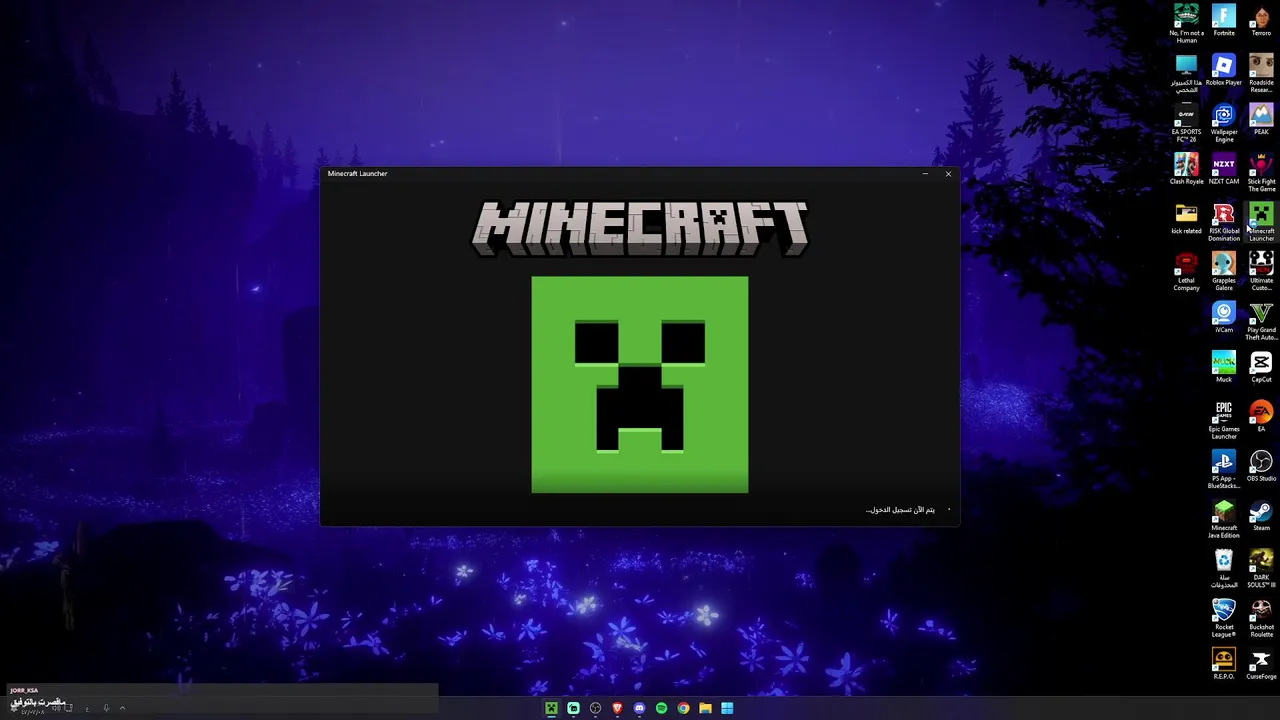Launch Play Grand Theft Auto shortcut
1280x720 pixels.
click(x=1261, y=320)
